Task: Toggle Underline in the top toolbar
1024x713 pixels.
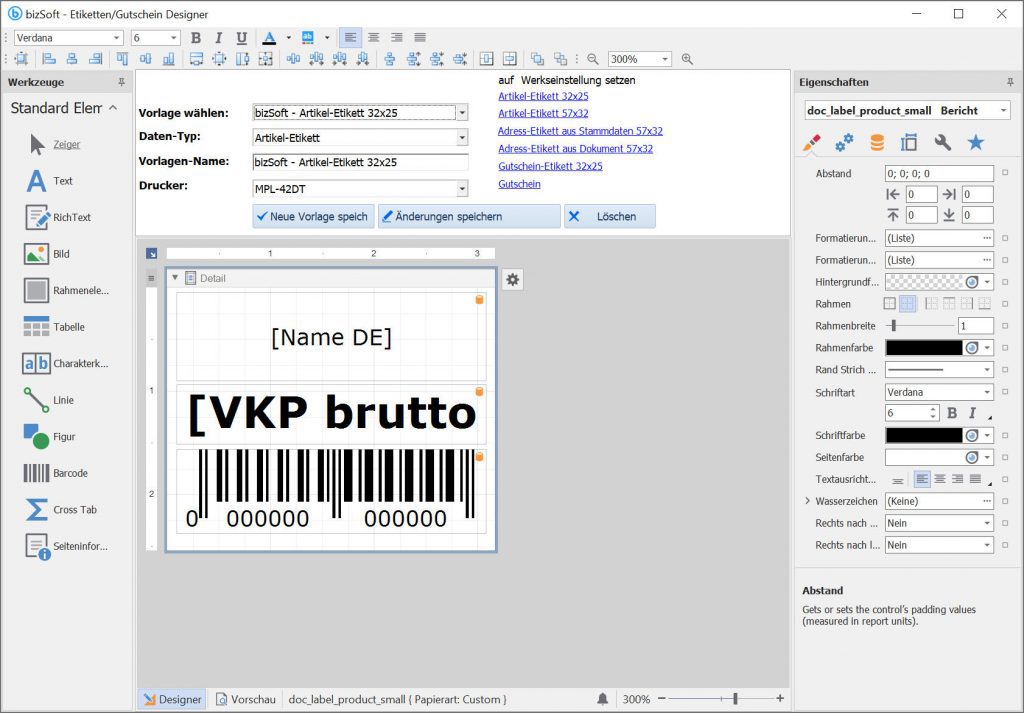Action: [242, 38]
